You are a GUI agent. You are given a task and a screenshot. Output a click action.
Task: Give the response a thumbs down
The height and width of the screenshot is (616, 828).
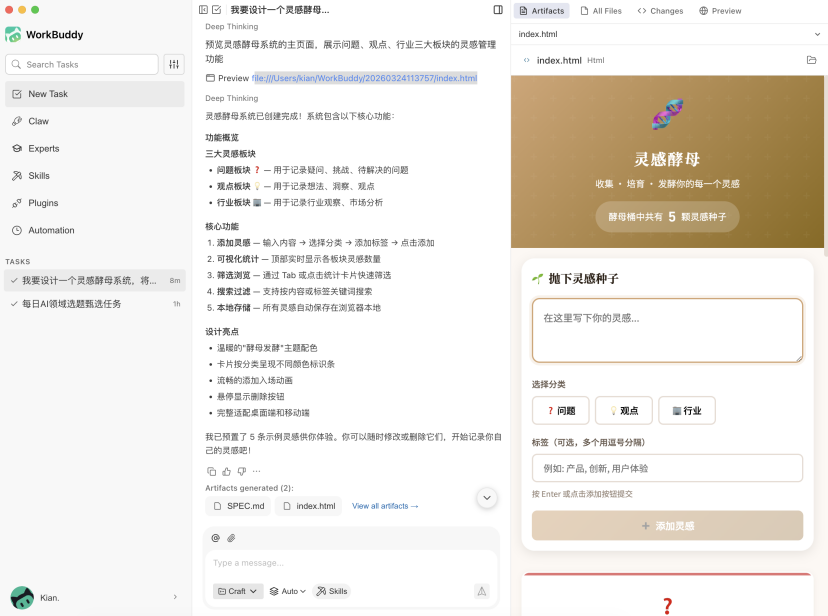(240, 471)
